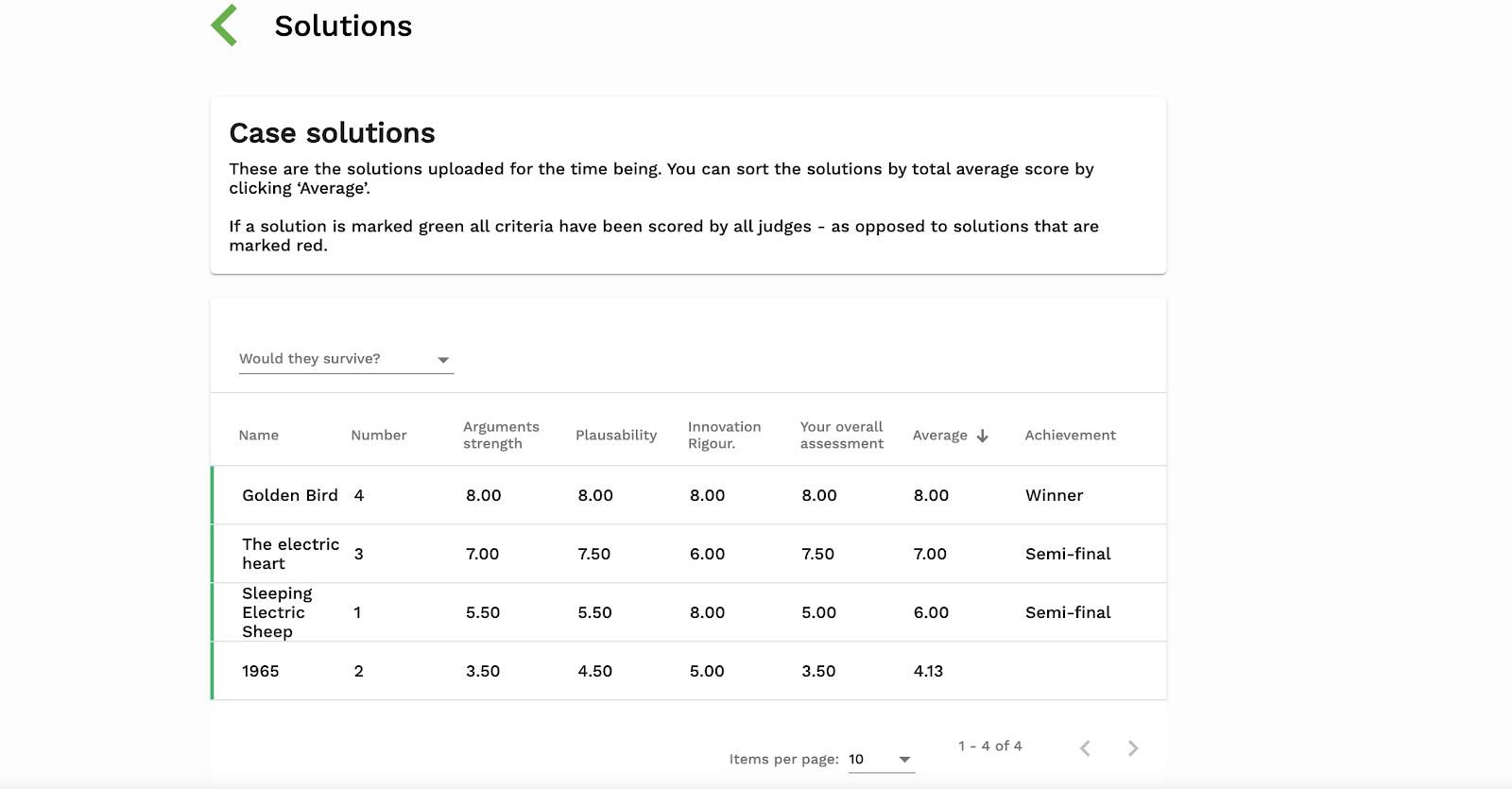The image size is (1512, 789).
Task: Sort by Number column header
Action: pos(378,436)
